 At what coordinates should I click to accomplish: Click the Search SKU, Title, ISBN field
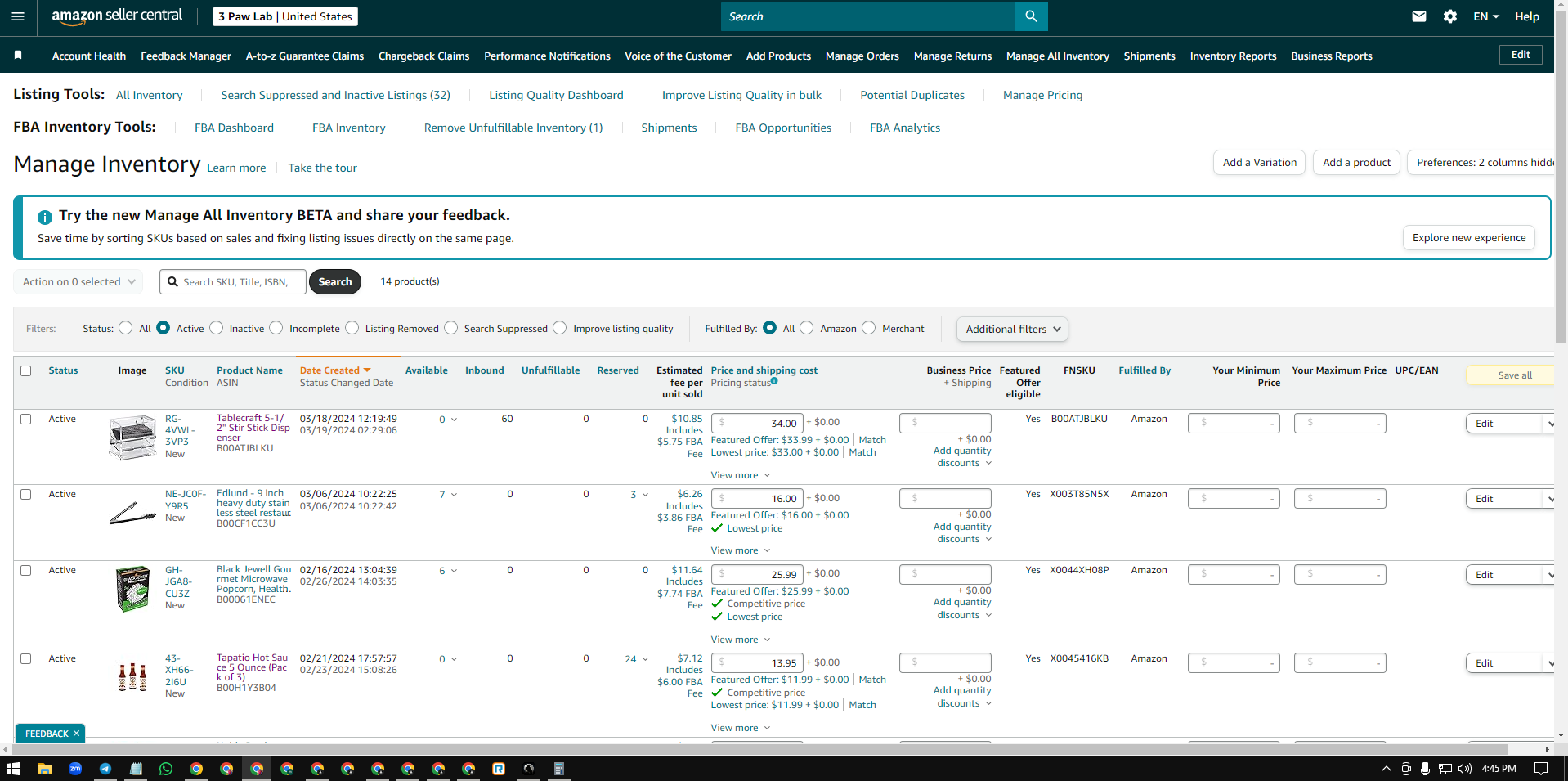click(x=233, y=282)
